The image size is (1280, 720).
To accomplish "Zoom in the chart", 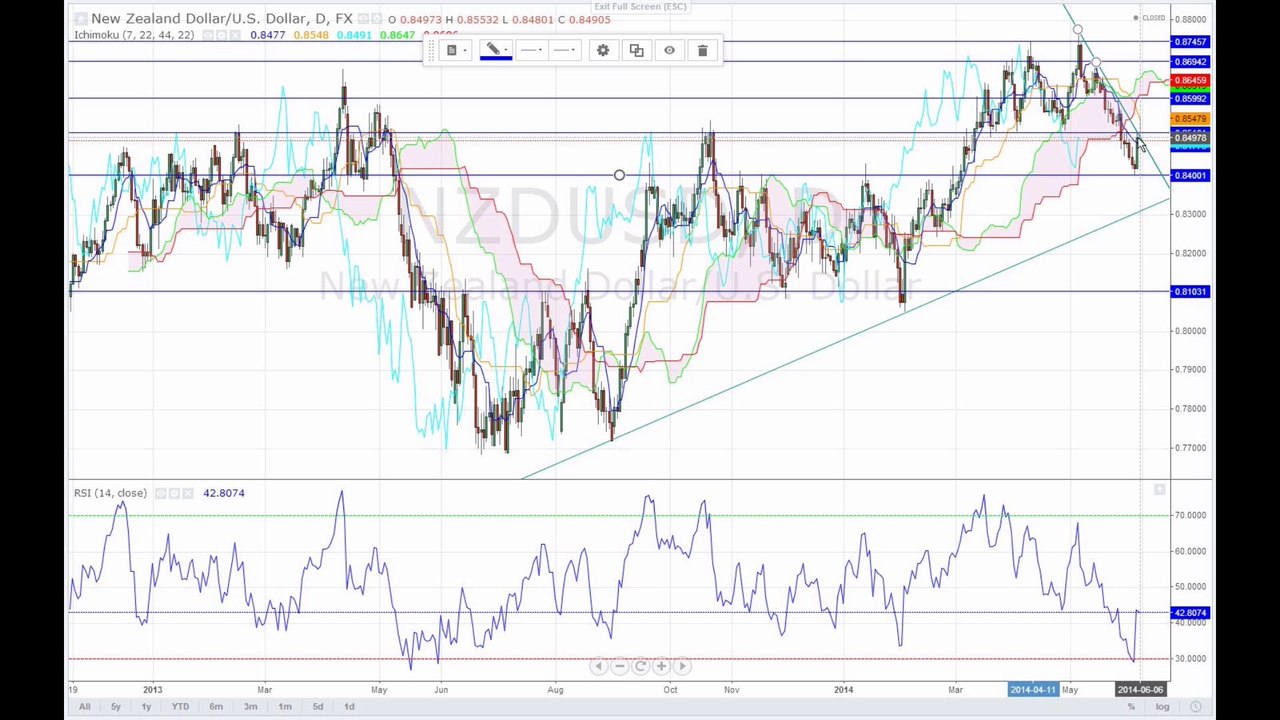I will pos(661,666).
